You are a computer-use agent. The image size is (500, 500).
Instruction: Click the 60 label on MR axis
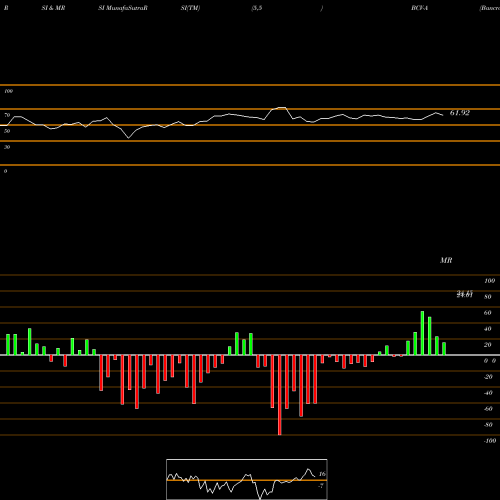[x=488, y=313]
